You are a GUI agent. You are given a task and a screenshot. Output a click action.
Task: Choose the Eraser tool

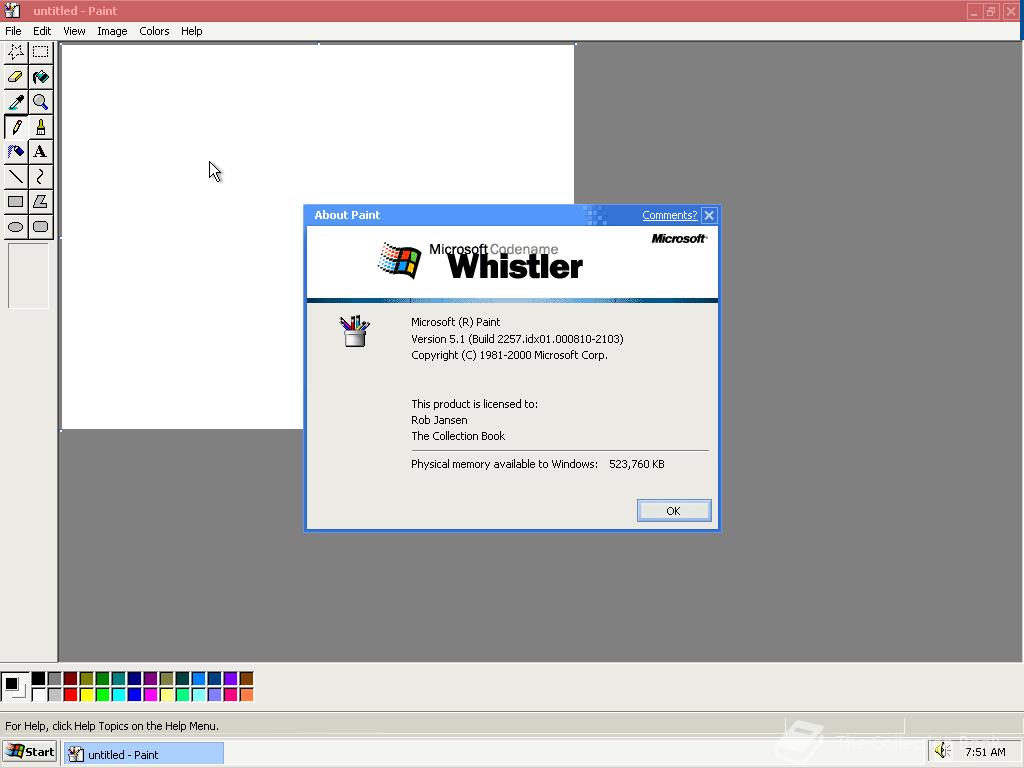16,77
